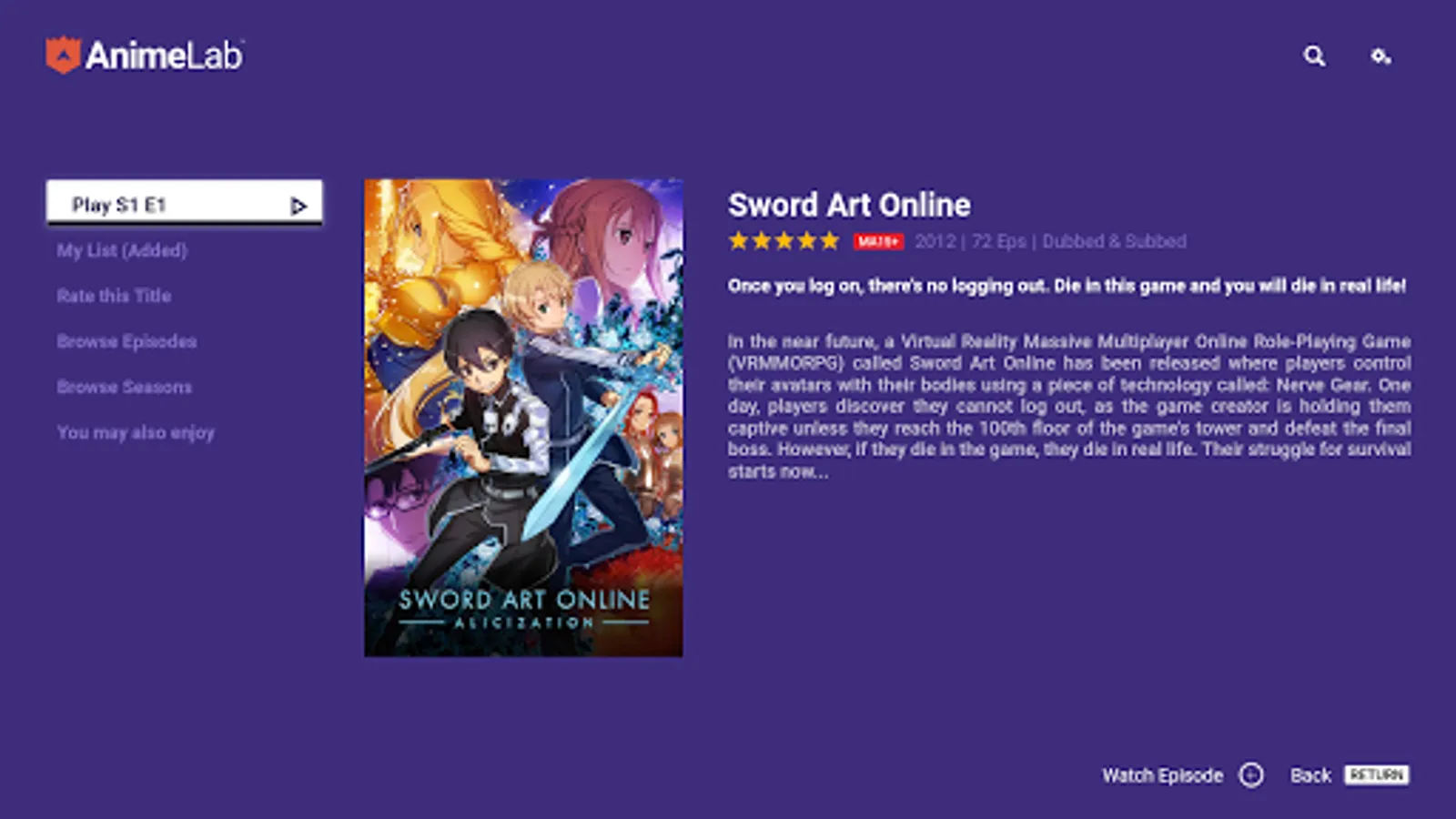Click the AnimeLab wordmark text
The height and width of the screenshot is (819, 1456).
[x=165, y=56]
